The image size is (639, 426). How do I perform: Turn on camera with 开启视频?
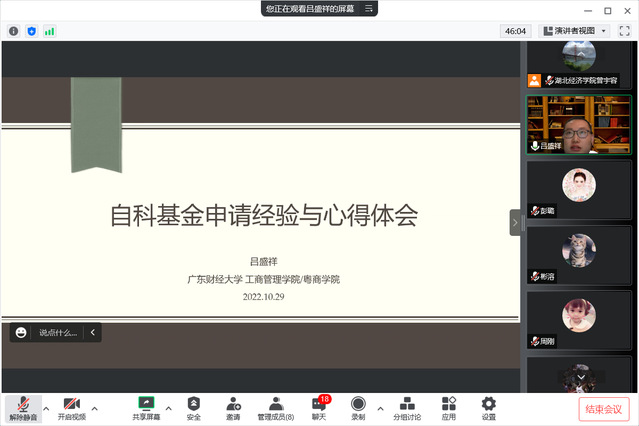tap(71, 408)
